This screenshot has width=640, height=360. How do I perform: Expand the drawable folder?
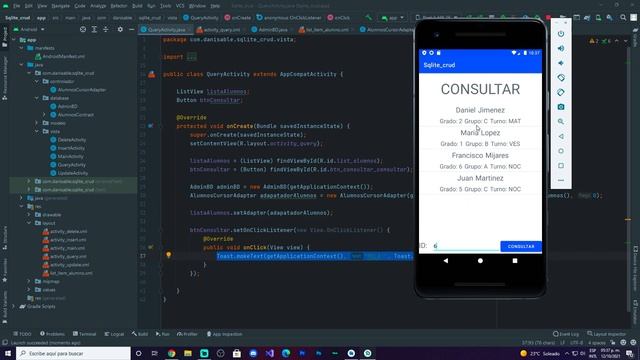[29, 214]
